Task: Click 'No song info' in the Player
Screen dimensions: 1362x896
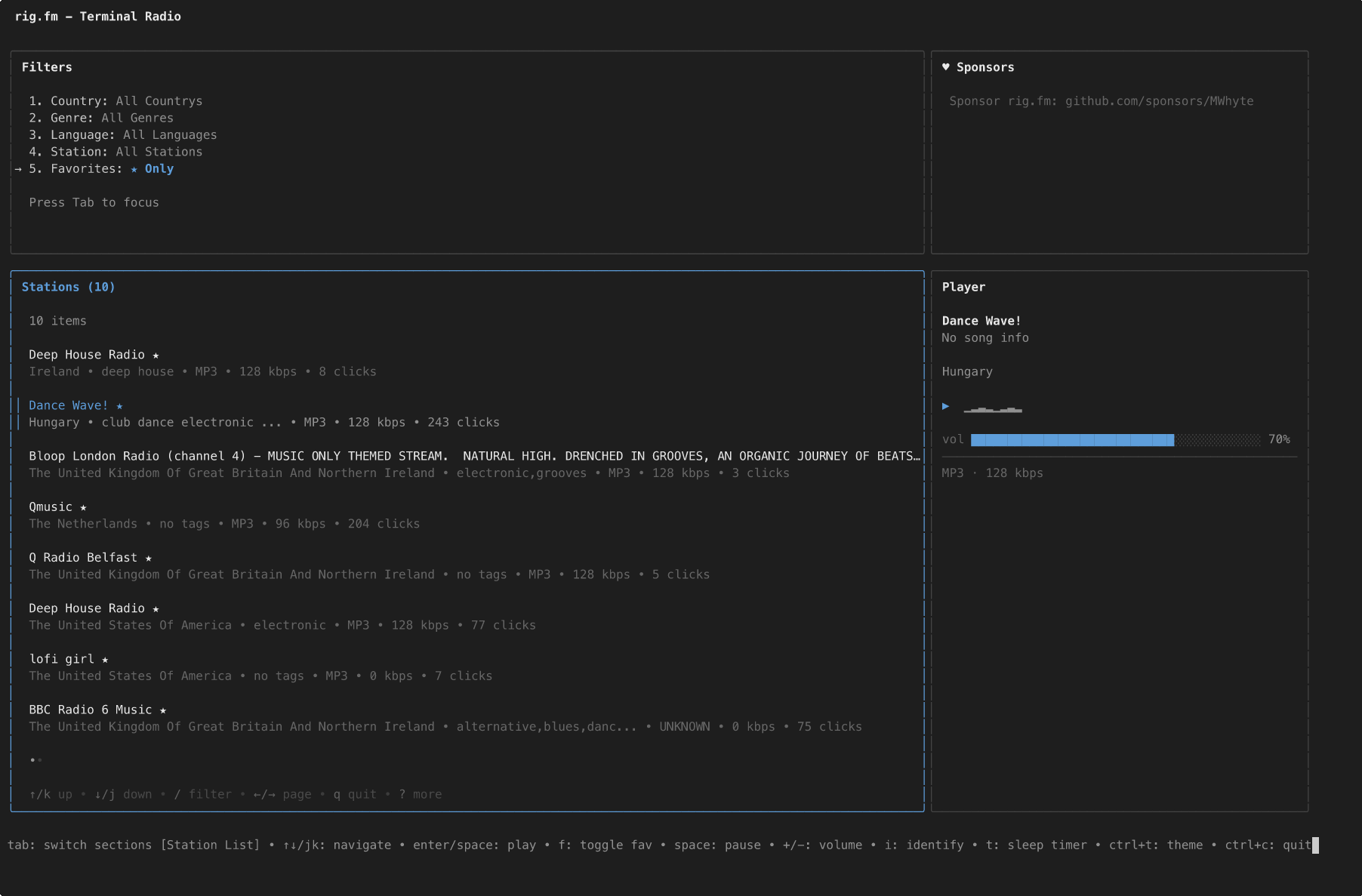Action: [985, 338]
